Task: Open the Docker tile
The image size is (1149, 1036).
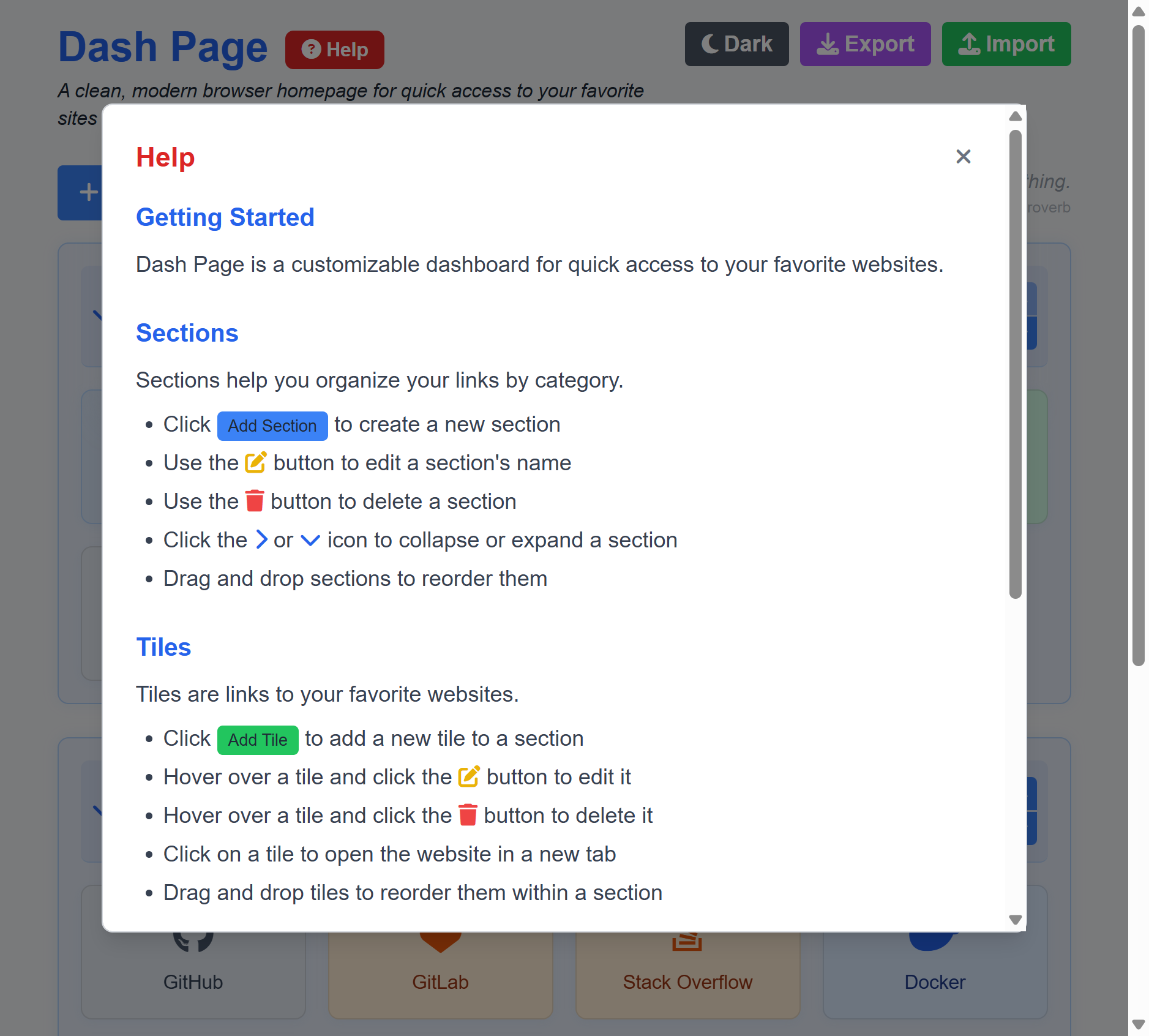Action: coord(935,974)
